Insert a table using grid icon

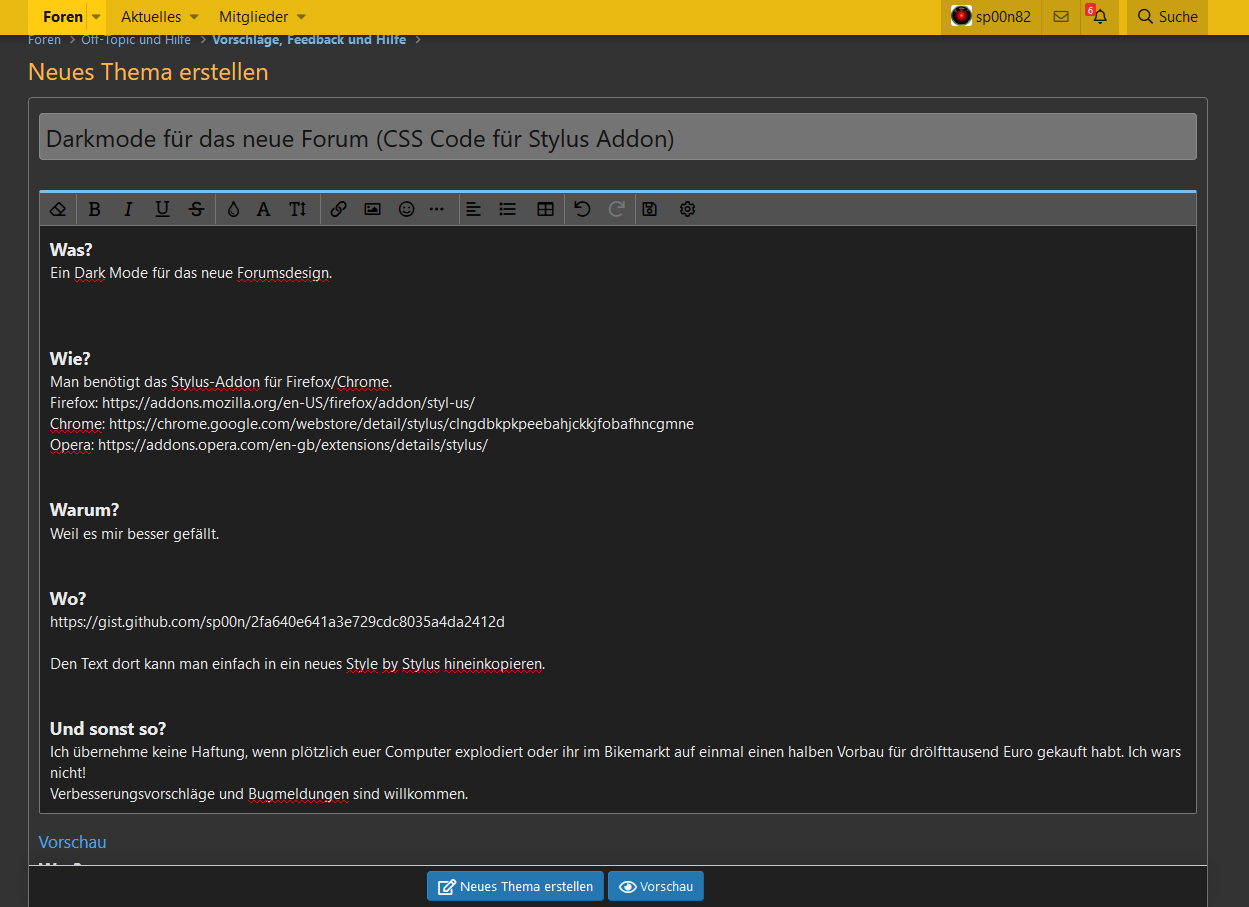pos(545,209)
